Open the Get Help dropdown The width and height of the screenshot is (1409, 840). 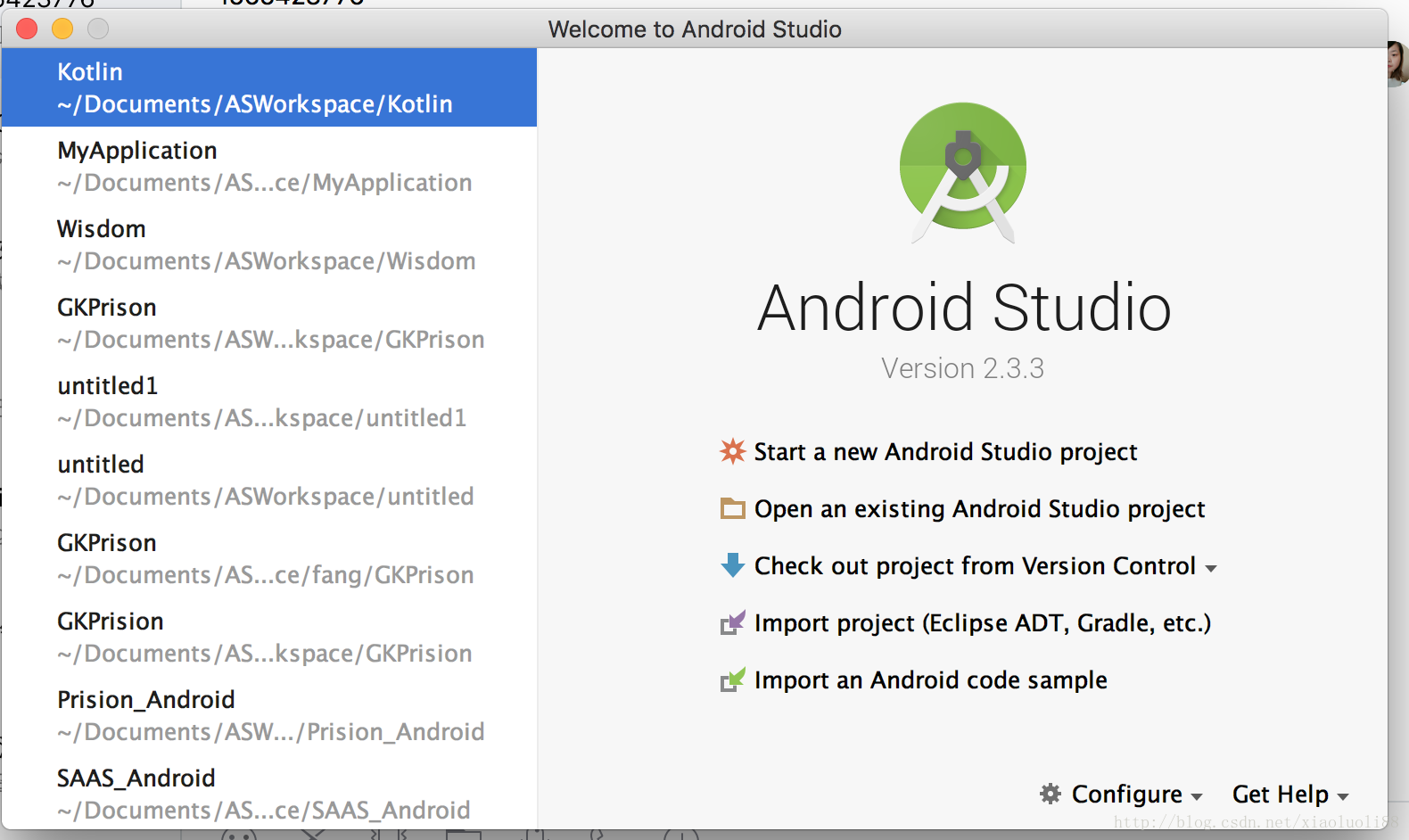click(x=1290, y=795)
